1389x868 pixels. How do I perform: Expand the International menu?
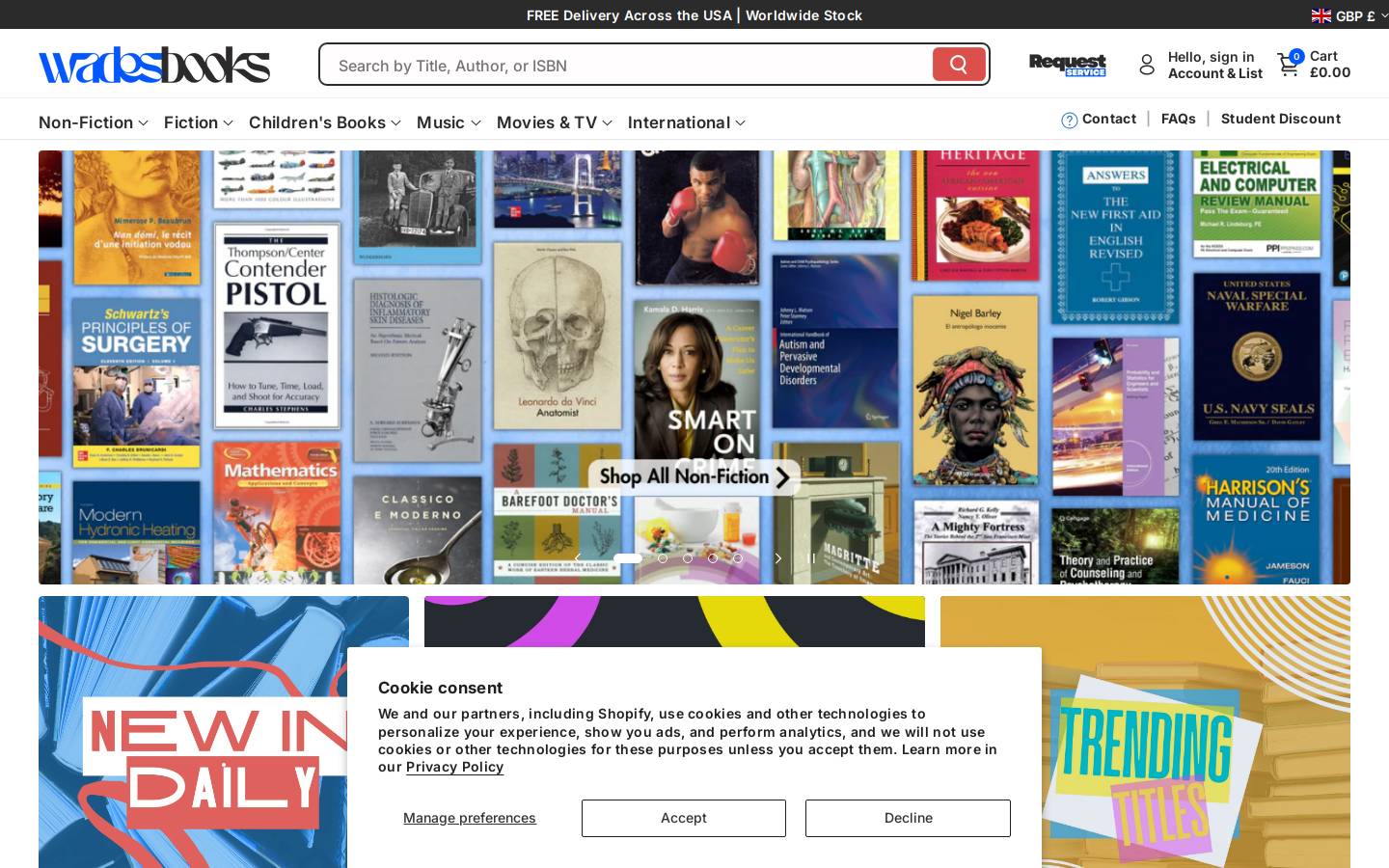(x=687, y=122)
